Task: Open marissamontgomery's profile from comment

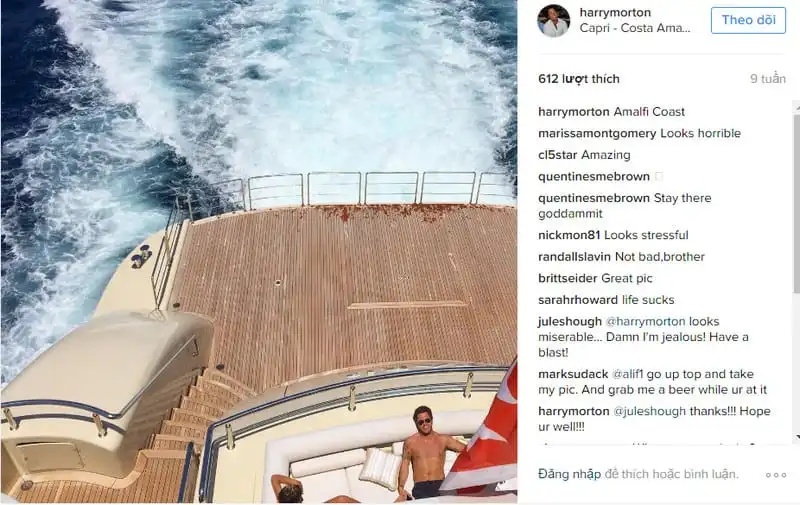Action: pos(597,133)
